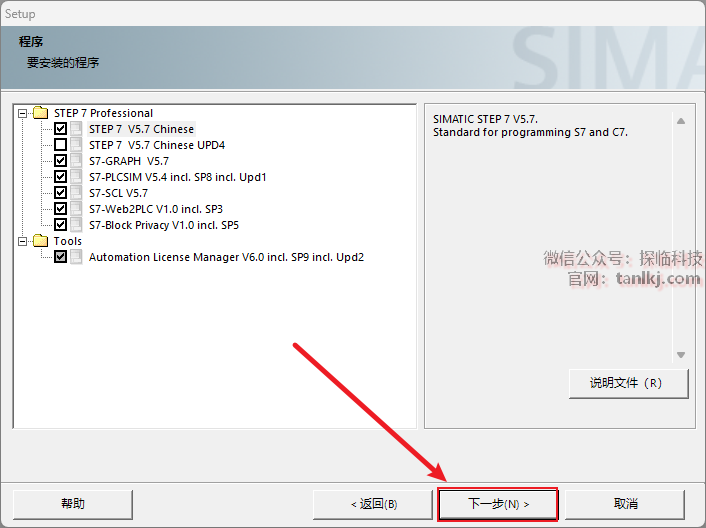Click the document icon beside Automation License Manager
The image size is (706, 528).
[76, 257]
